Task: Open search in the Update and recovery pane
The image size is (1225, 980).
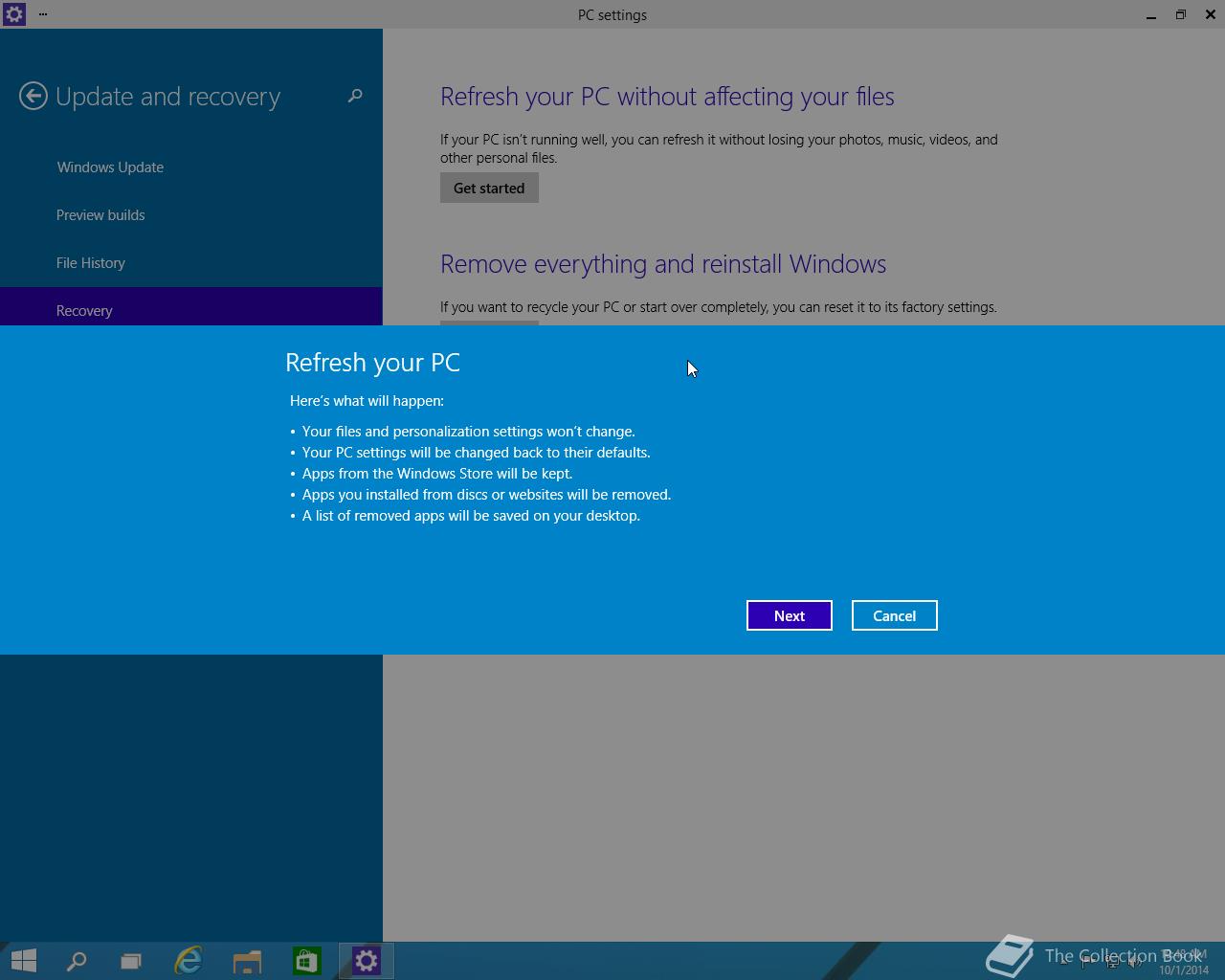Action: tap(355, 96)
